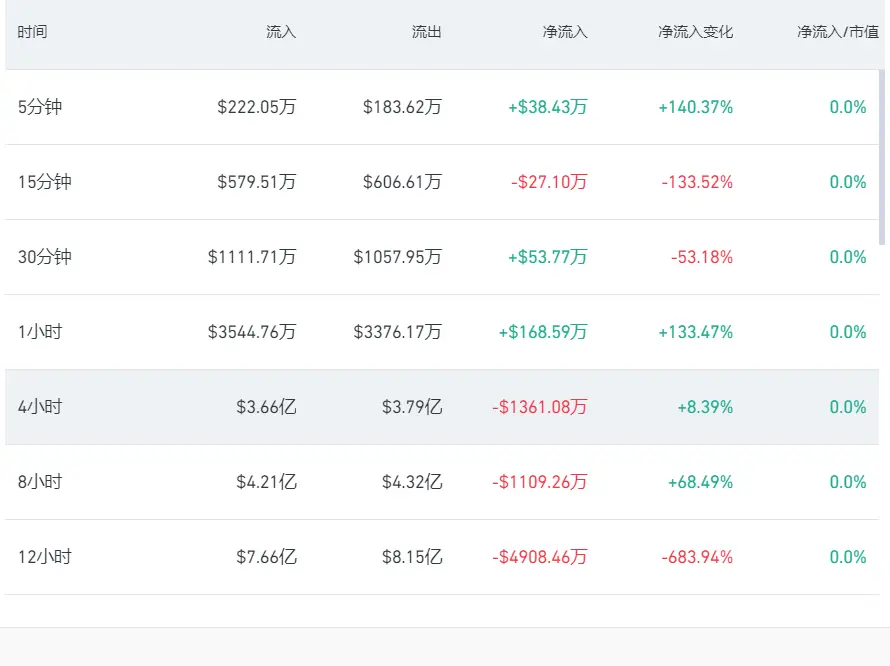890x666 pixels.
Task: Click the $8.15亿 outflow value
Action: point(412,556)
